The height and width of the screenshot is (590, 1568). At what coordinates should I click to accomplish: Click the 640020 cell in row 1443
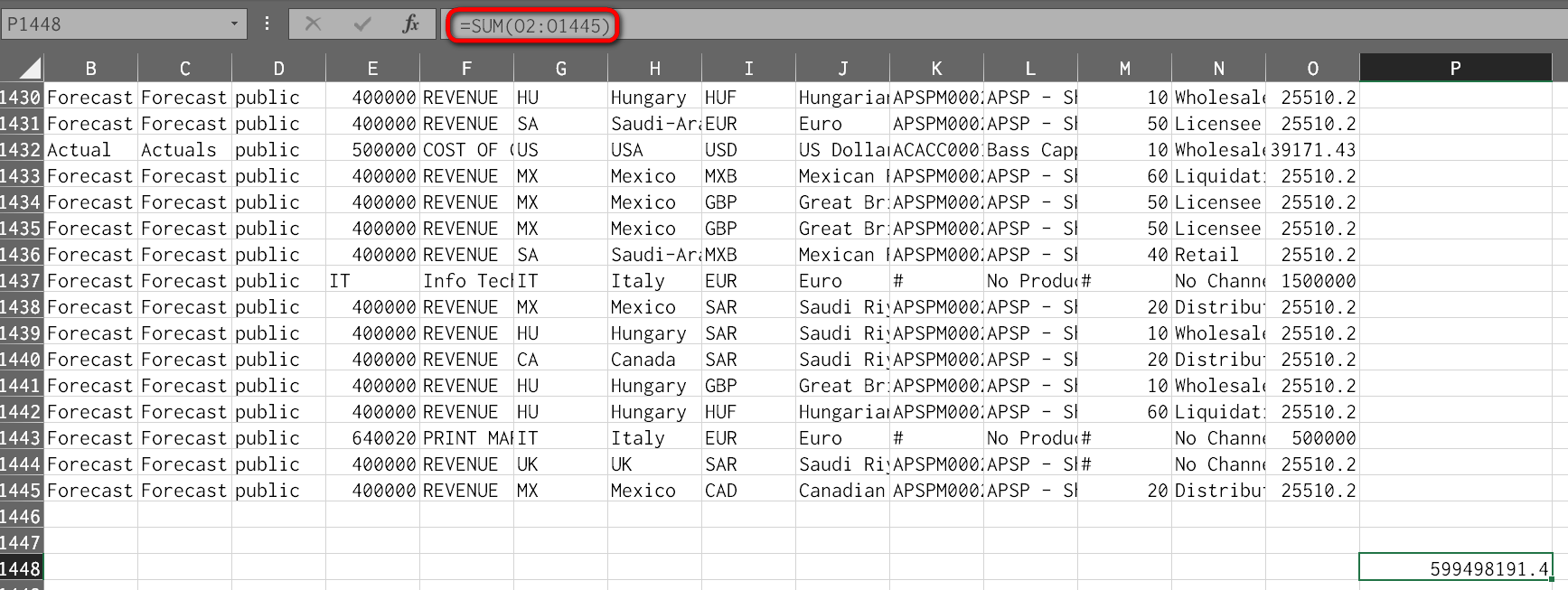point(373,438)
